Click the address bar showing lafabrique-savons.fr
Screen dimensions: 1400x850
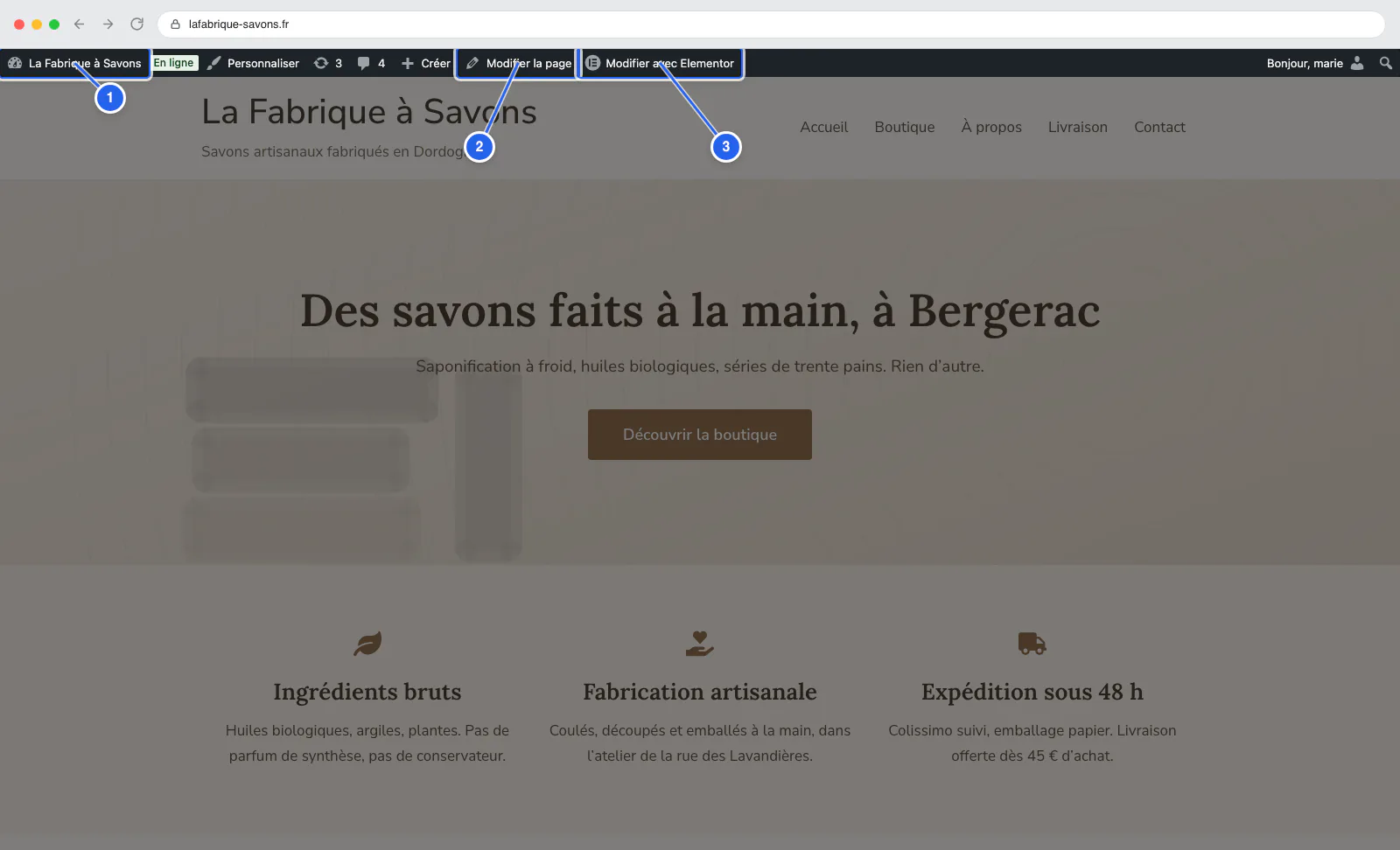click(x=770, y=24)
